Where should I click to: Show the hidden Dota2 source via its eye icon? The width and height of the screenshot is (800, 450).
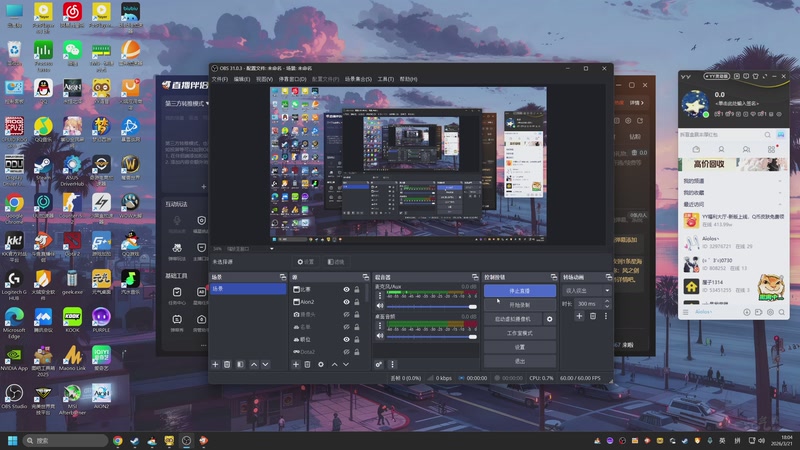coord(346,352)
